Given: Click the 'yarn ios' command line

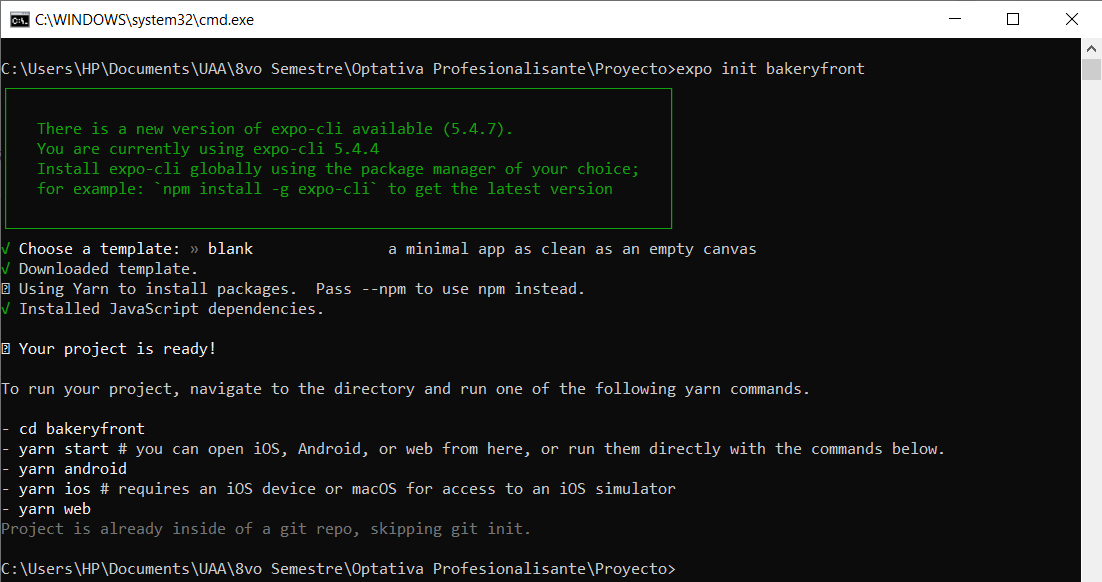Looking at the screenshot, I should click(x=55, y=488).
